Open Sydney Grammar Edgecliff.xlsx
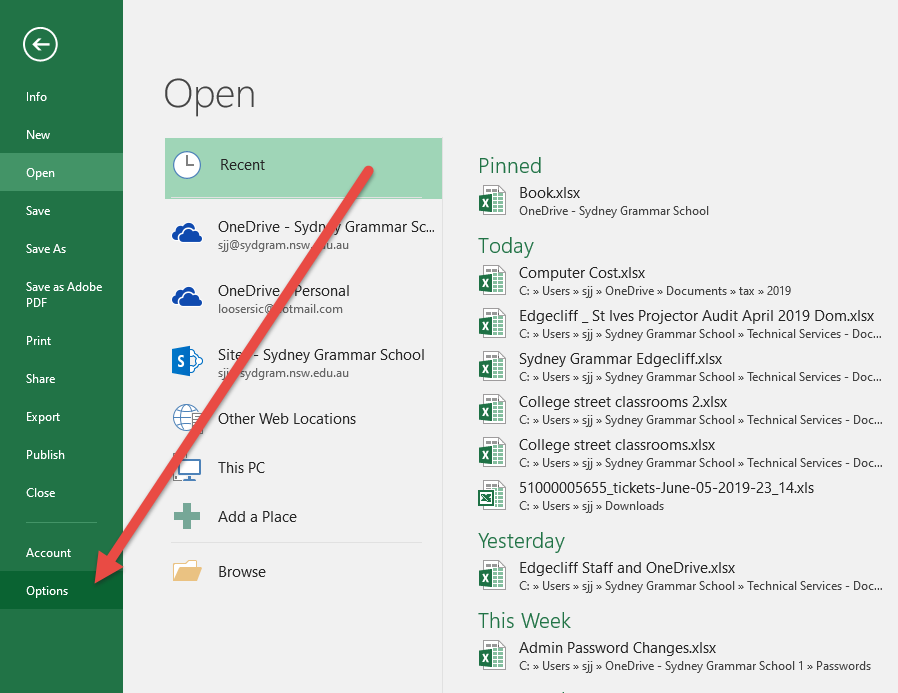The image size is (898, 693). point(682,367)
